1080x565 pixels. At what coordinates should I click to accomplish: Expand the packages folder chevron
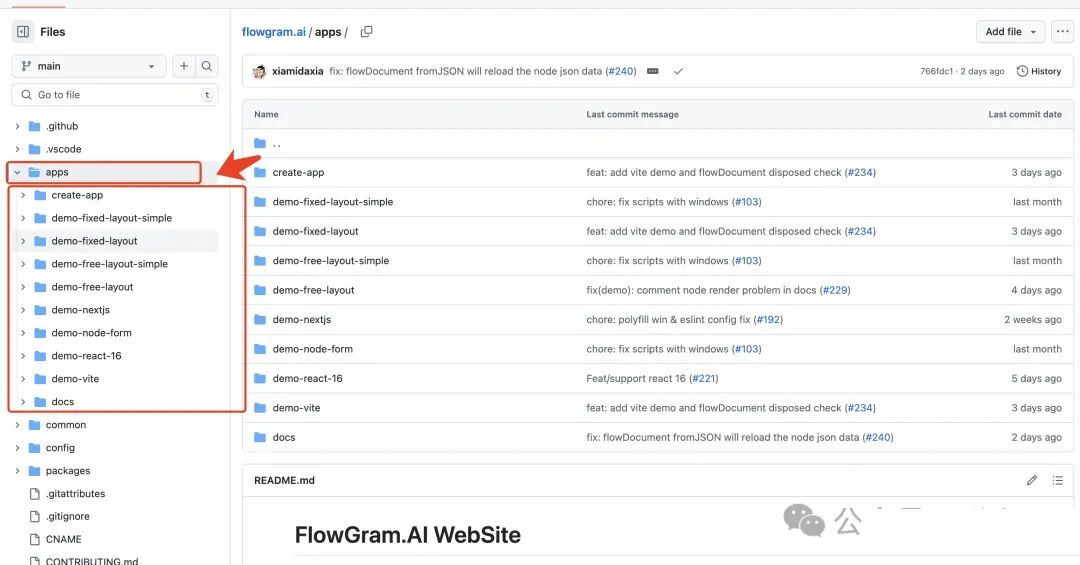coord(17,471)
